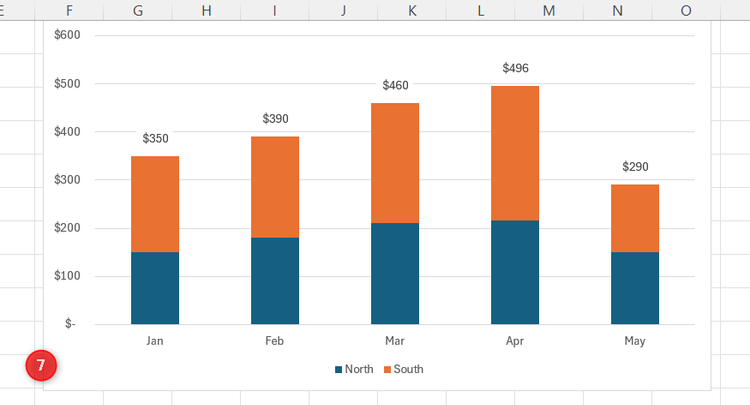The width and height of the screenshot is (750, 405).
Task: Click the $100 vertical axis label
Action: (x=67, y=276)
